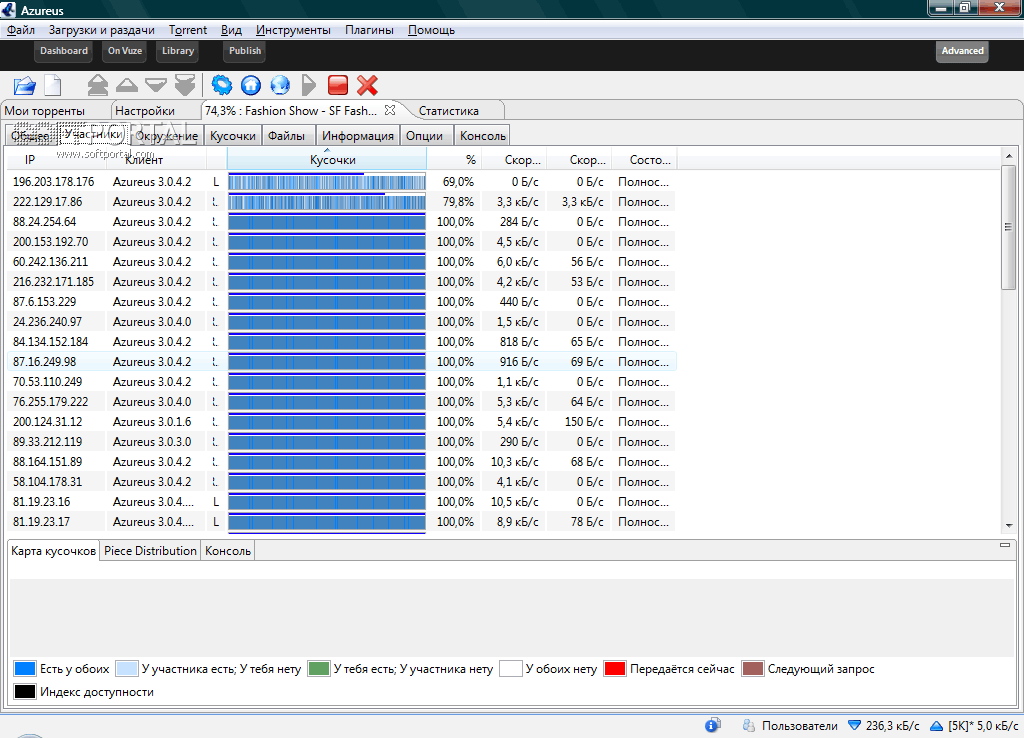Open the Карта кусочков bottom tab
Screen dimensions: 1024x738
tap(54, 551)
